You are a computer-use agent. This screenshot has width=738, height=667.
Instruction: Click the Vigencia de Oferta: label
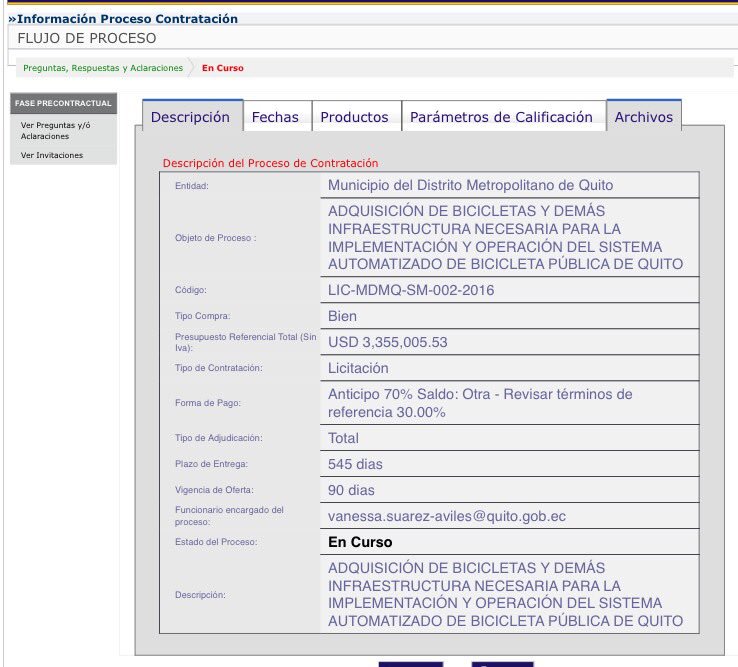pos(214,490)
